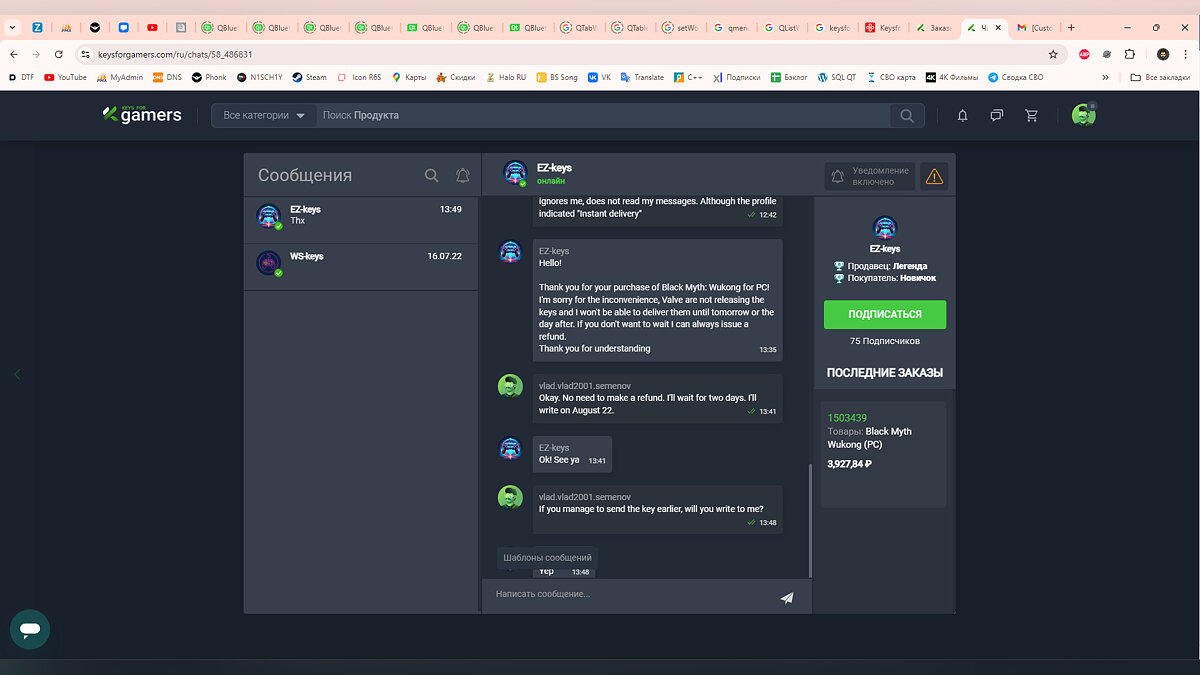Click the product search magnifier button

coord(906,116)
